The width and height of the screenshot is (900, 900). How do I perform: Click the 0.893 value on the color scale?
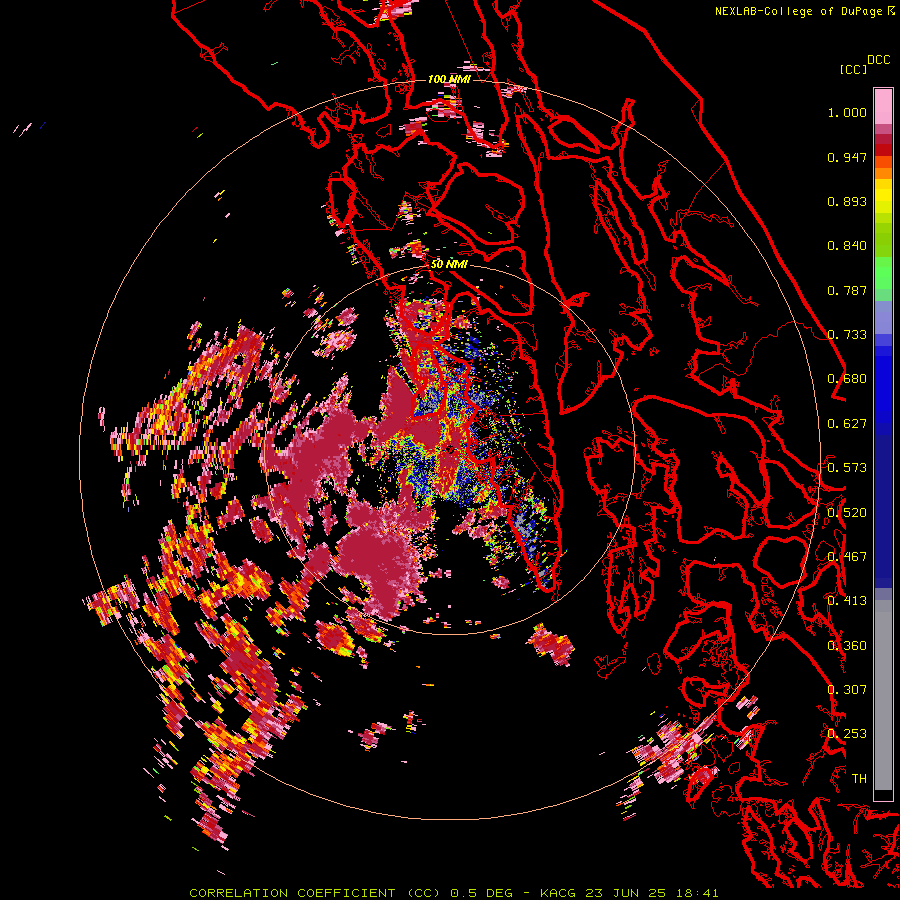[x=847, y=201]
